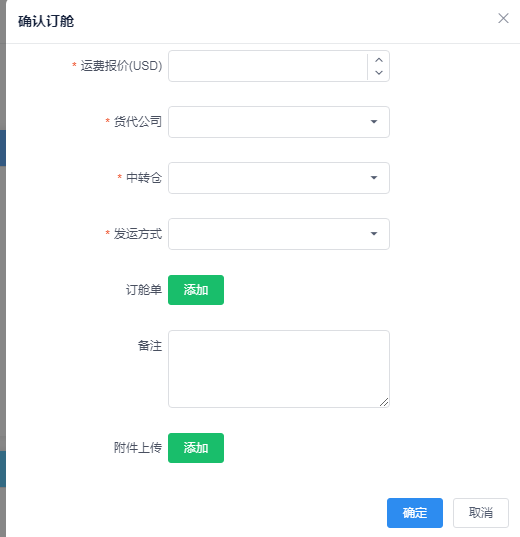Image resolution: width=520 pixels, height=537 pixels.
Task: Increase 运费报价 with the up arrow
Action: 379,60
